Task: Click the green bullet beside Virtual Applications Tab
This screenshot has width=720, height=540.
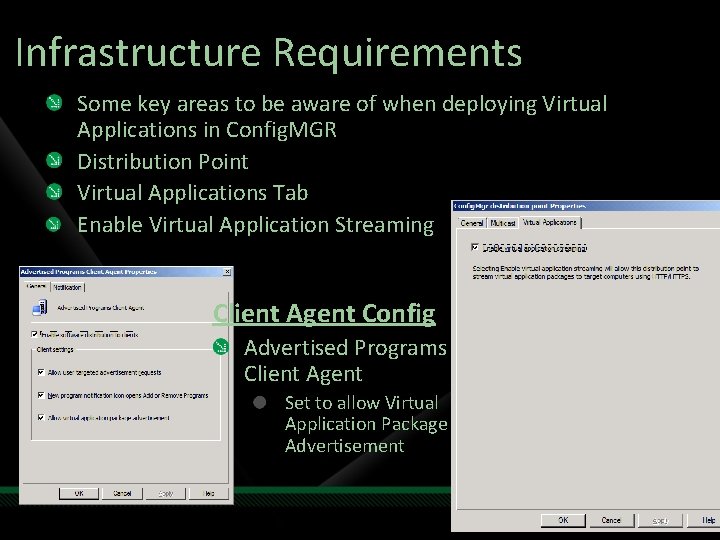Action: (54, 191)
